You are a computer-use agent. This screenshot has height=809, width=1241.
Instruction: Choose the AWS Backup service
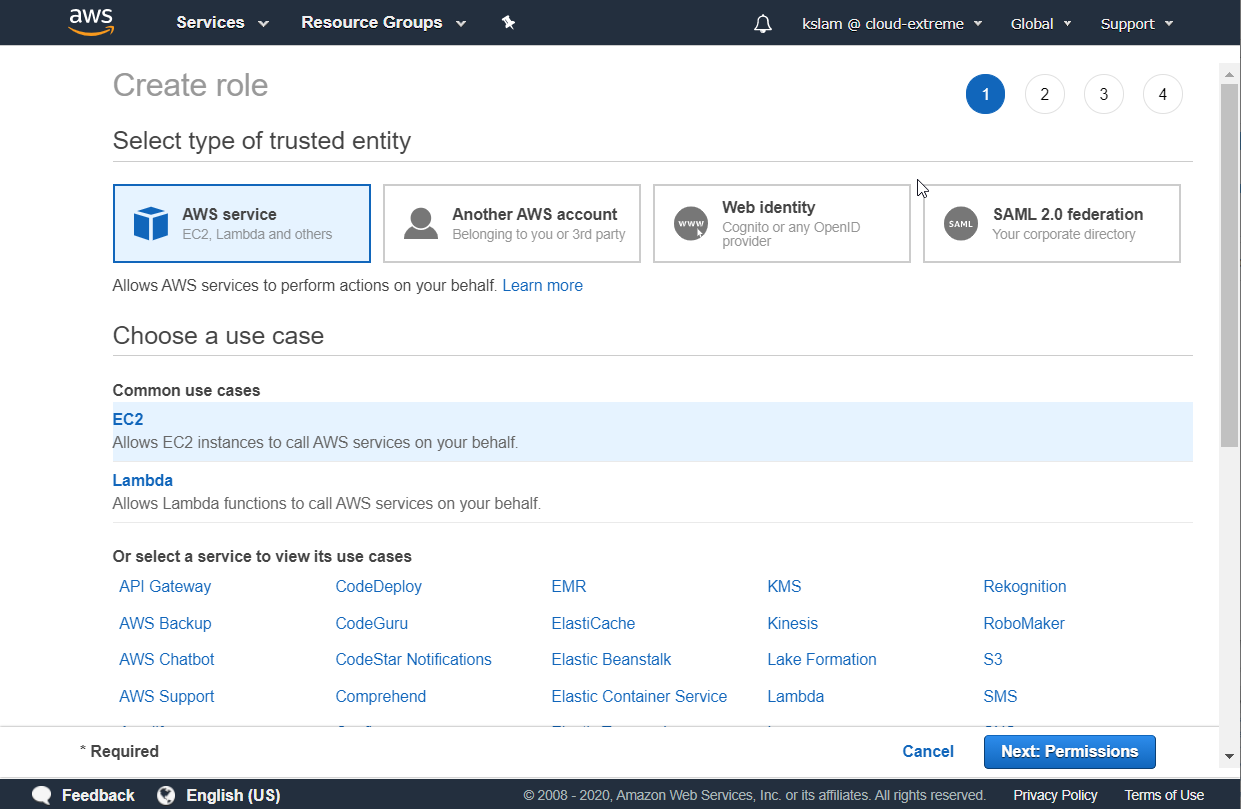coord(165,623)
